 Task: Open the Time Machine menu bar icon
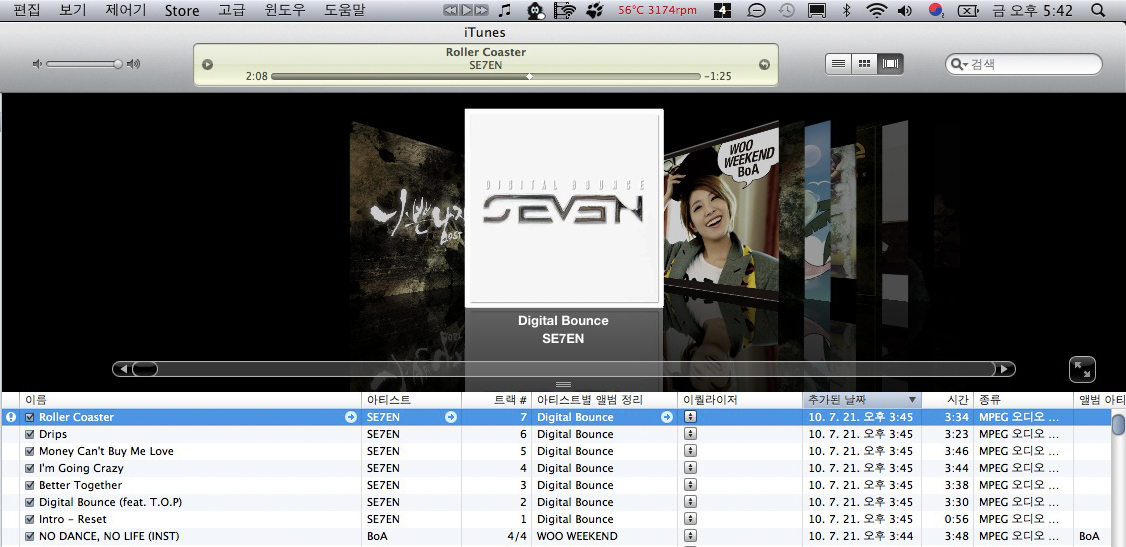[x=787, y=10]
